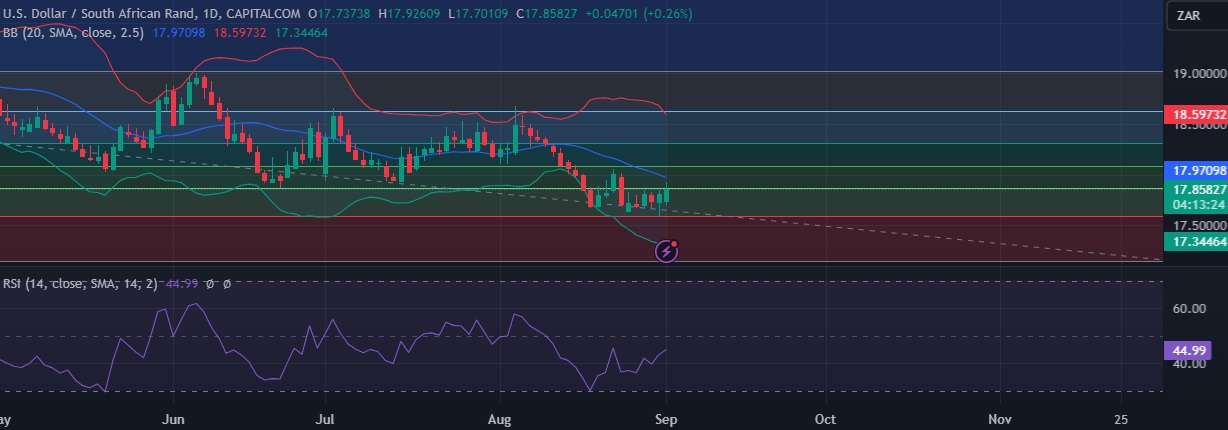Click the 17.50000 price scale label
Viewport: 1228px width, 430px height.
coord(1199,226)
